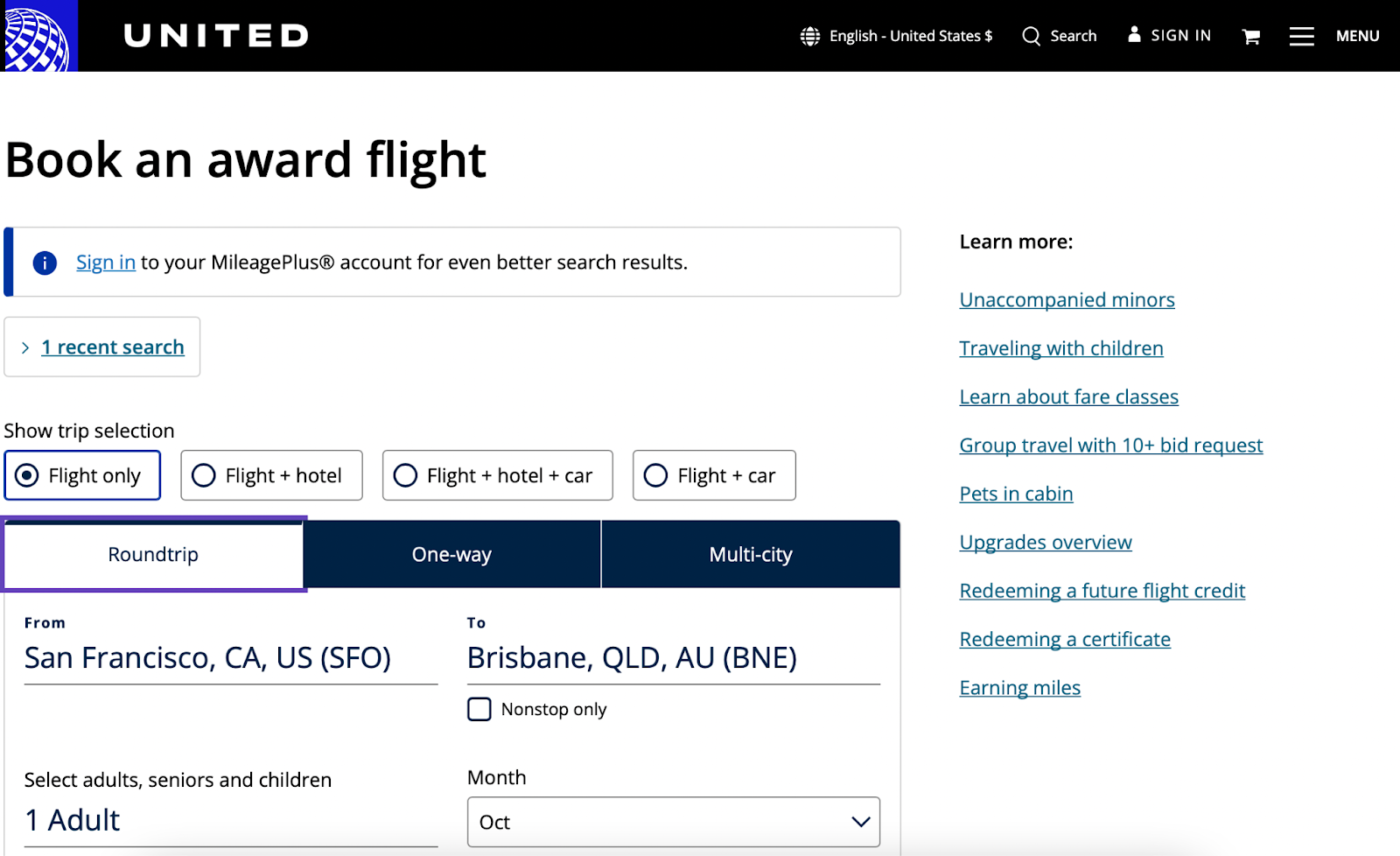This screenshot has width=1400, height=856.
Task: Open the Month dropdown
Action: point(673,822)
